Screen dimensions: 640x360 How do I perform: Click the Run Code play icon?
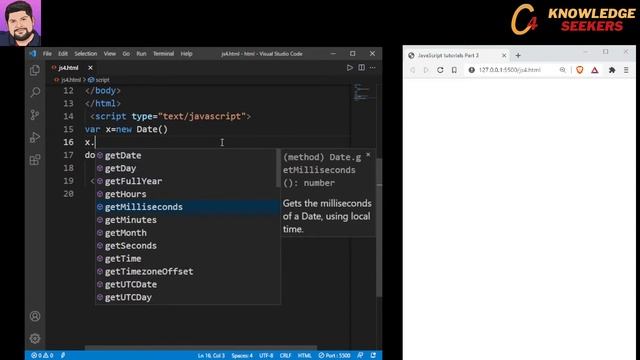pyautogui.click(x=349, y=68)
